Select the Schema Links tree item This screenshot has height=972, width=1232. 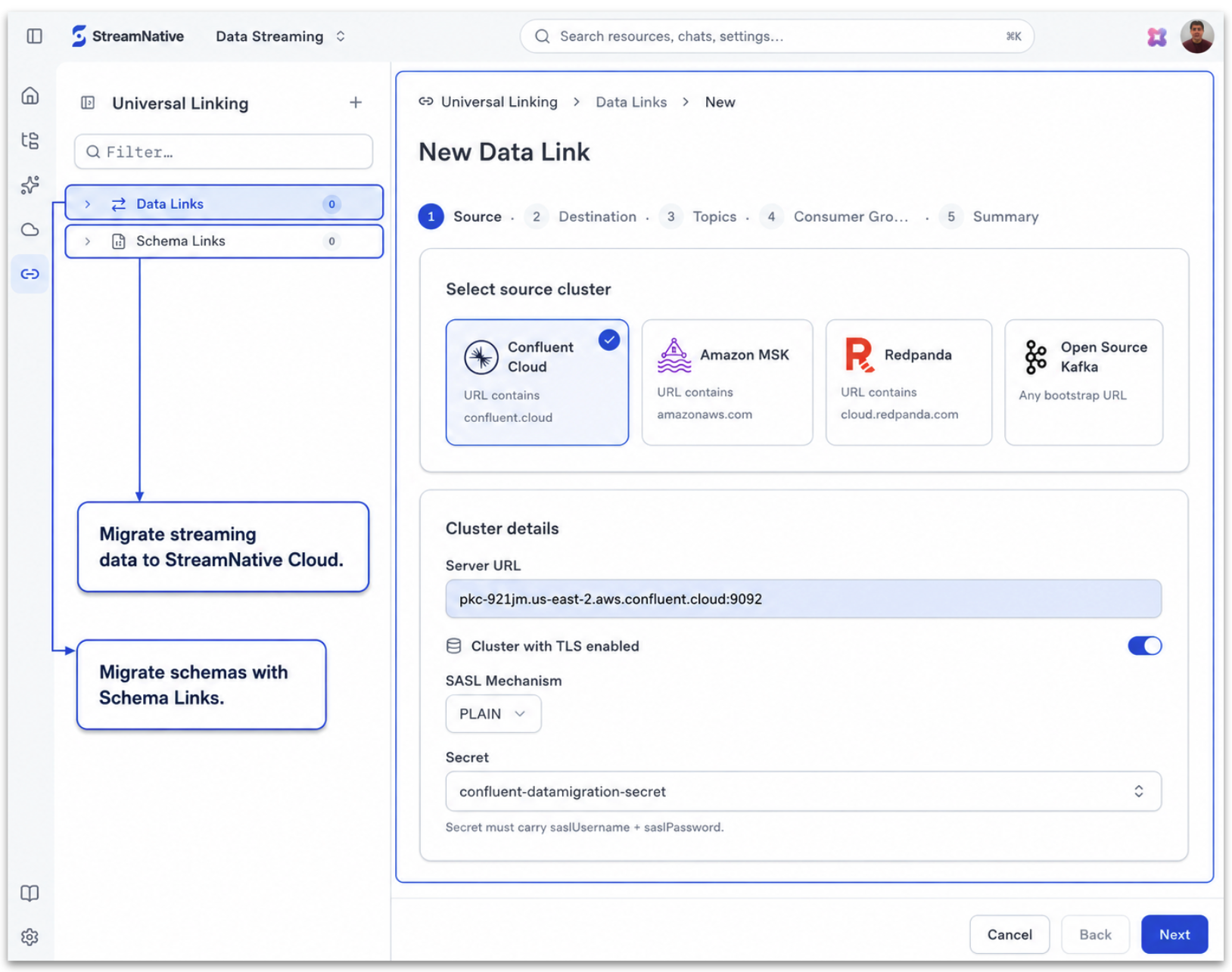pos(224,241)
